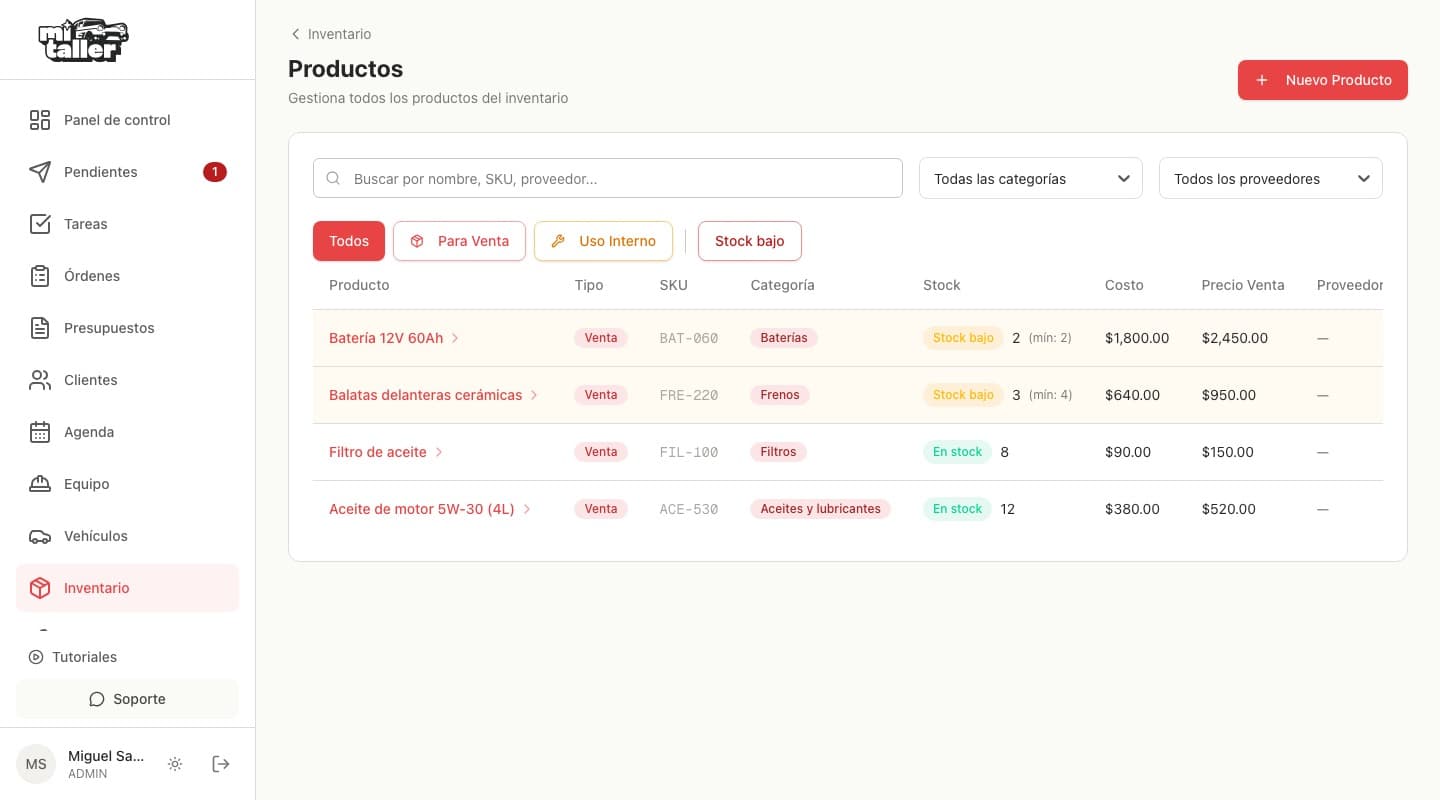This screenshot has height=800, width=1440.
Task: Click the Frenos category tag
Action: tap(780, 395)
